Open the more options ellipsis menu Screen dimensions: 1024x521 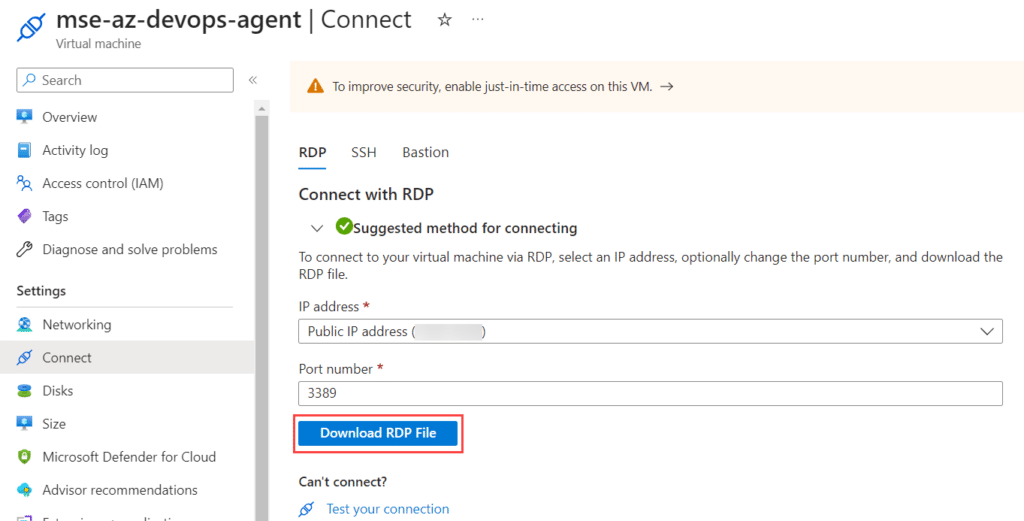478,20
